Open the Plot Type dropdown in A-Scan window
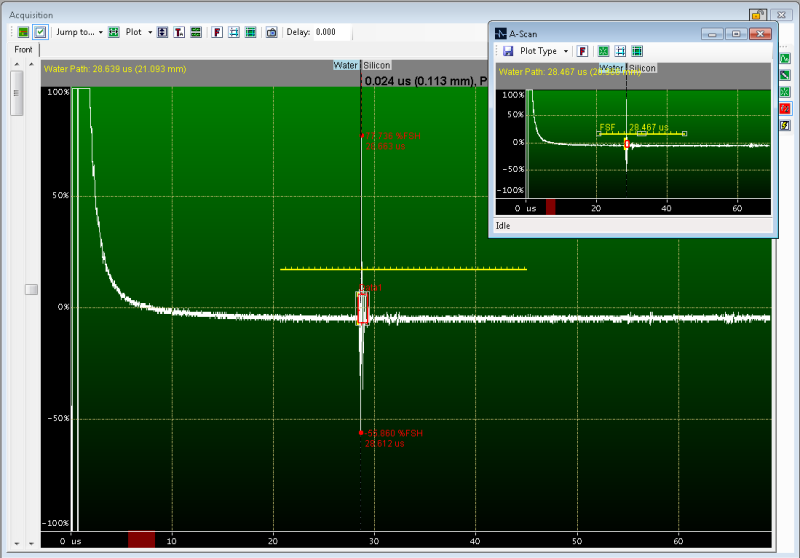 [544, 51]
